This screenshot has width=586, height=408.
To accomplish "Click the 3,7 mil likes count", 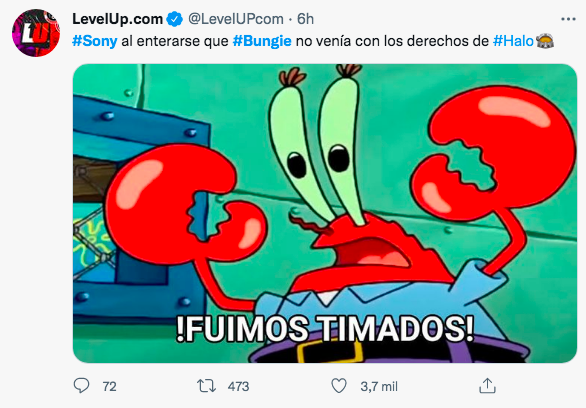I will (379, 386).
